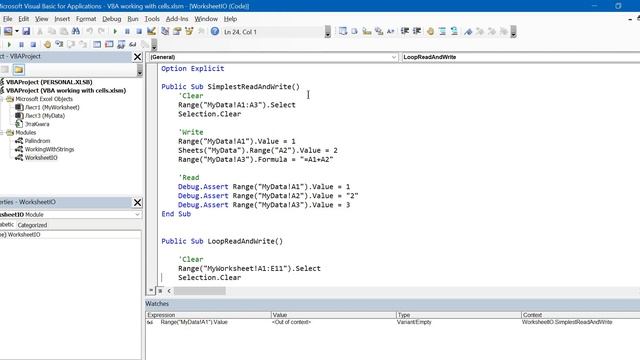640x360 pixels.
Task: Toggle Folders in the Project Explorer pane
Action: (x=18, y=70)
